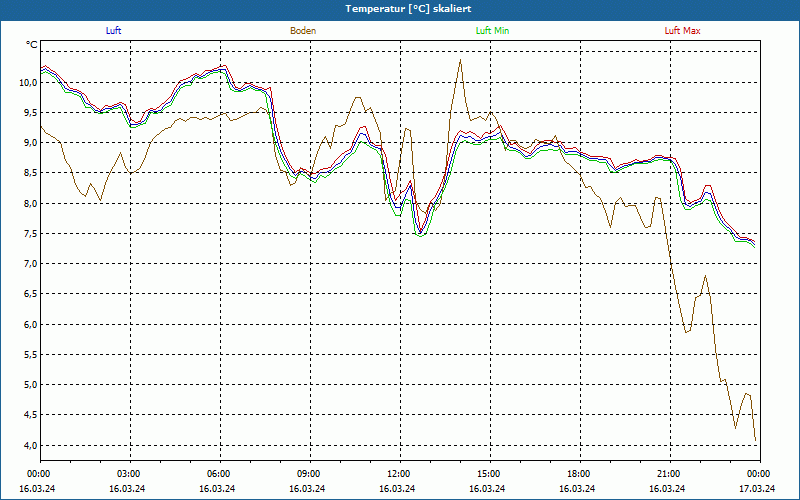Click the 8,5 y-axis value
Screen dimensions: 800x500
[31, 173]
